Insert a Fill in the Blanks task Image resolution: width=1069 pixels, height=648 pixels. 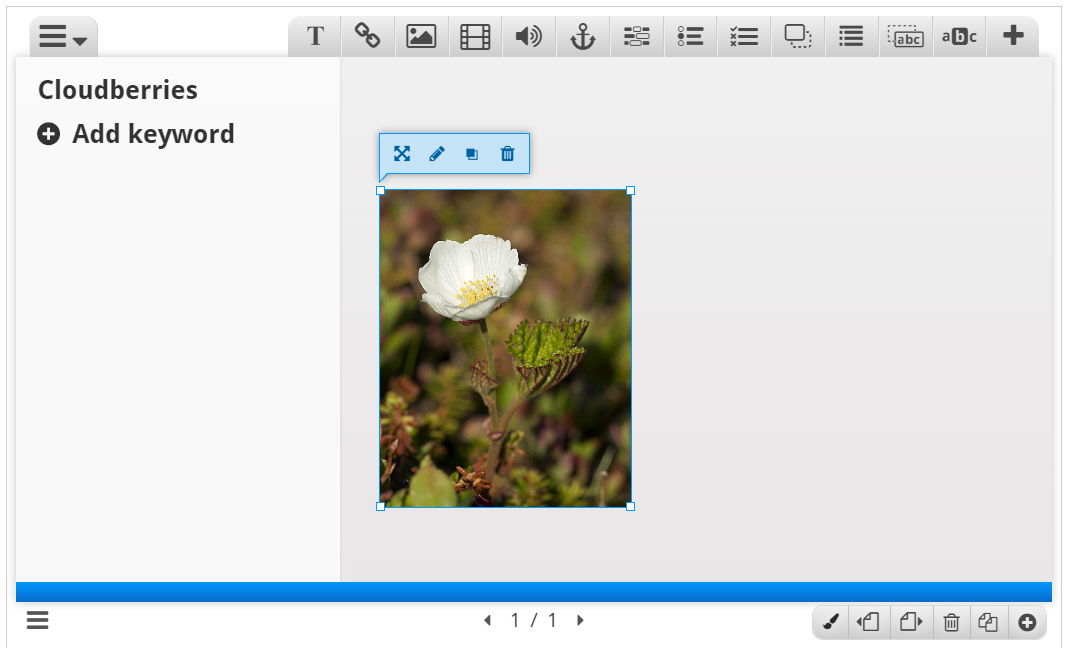click(x=637, y=36)
